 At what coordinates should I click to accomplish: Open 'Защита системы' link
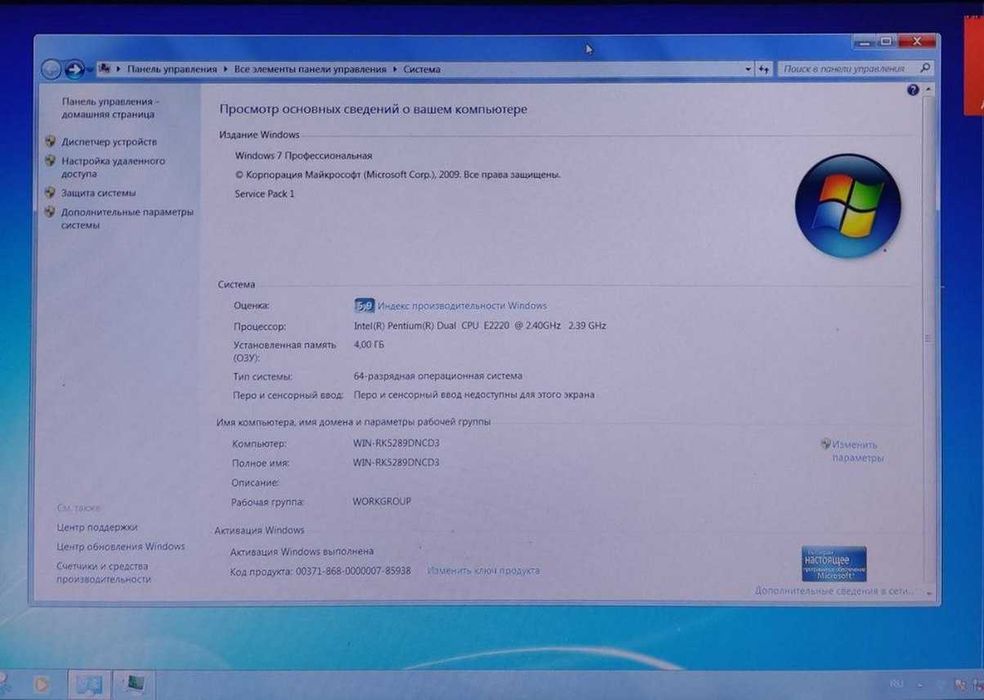pos(98,193)
